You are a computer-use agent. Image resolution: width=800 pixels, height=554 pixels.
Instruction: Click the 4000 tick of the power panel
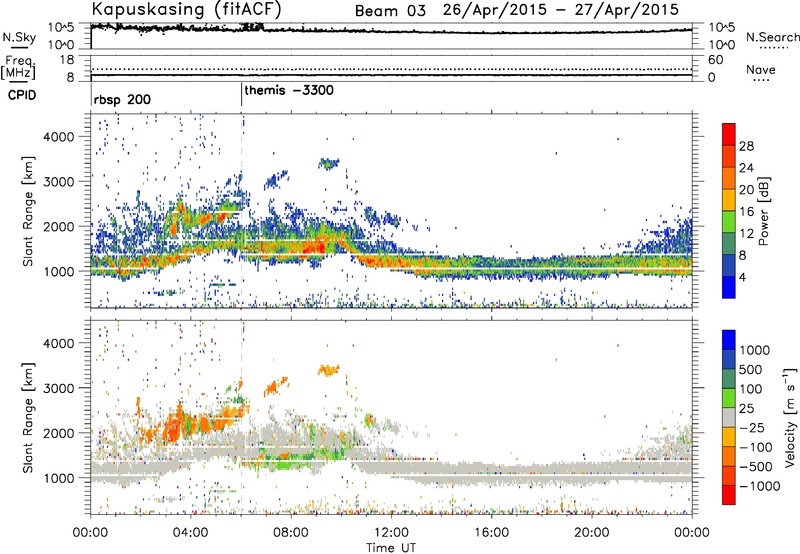(58, 137)
